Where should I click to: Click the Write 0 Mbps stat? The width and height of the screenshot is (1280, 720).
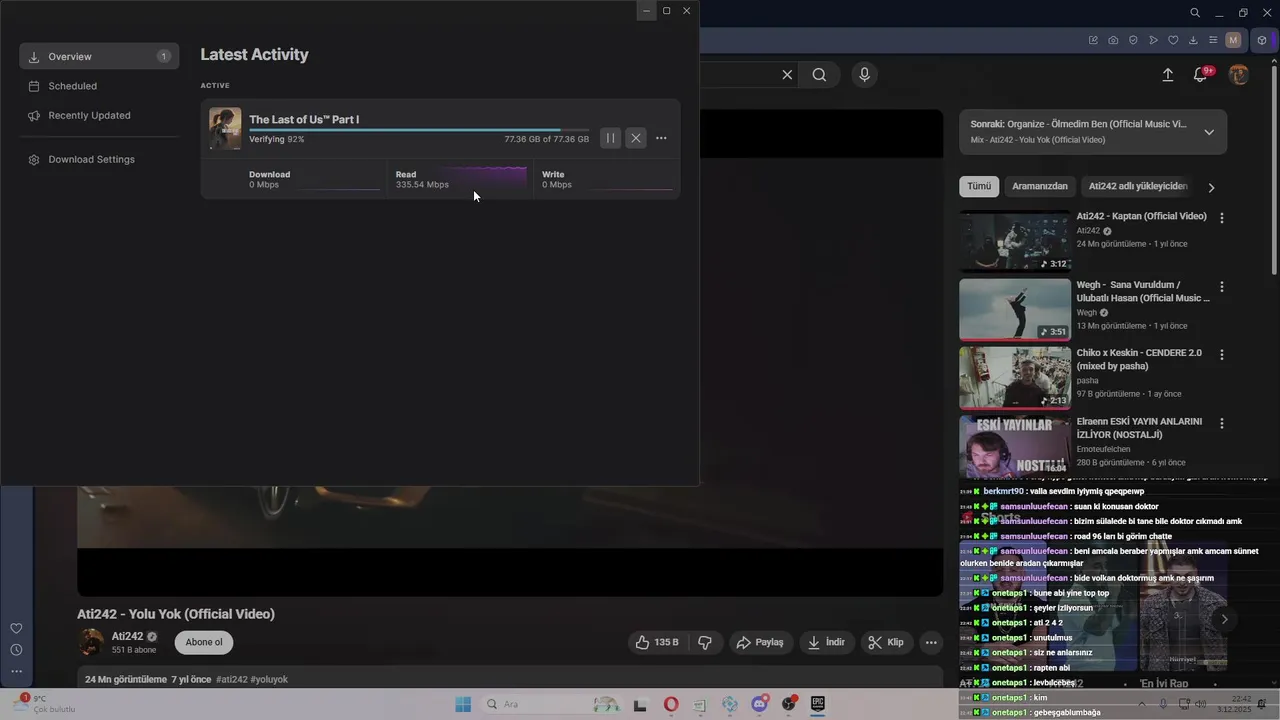[607, 179]
